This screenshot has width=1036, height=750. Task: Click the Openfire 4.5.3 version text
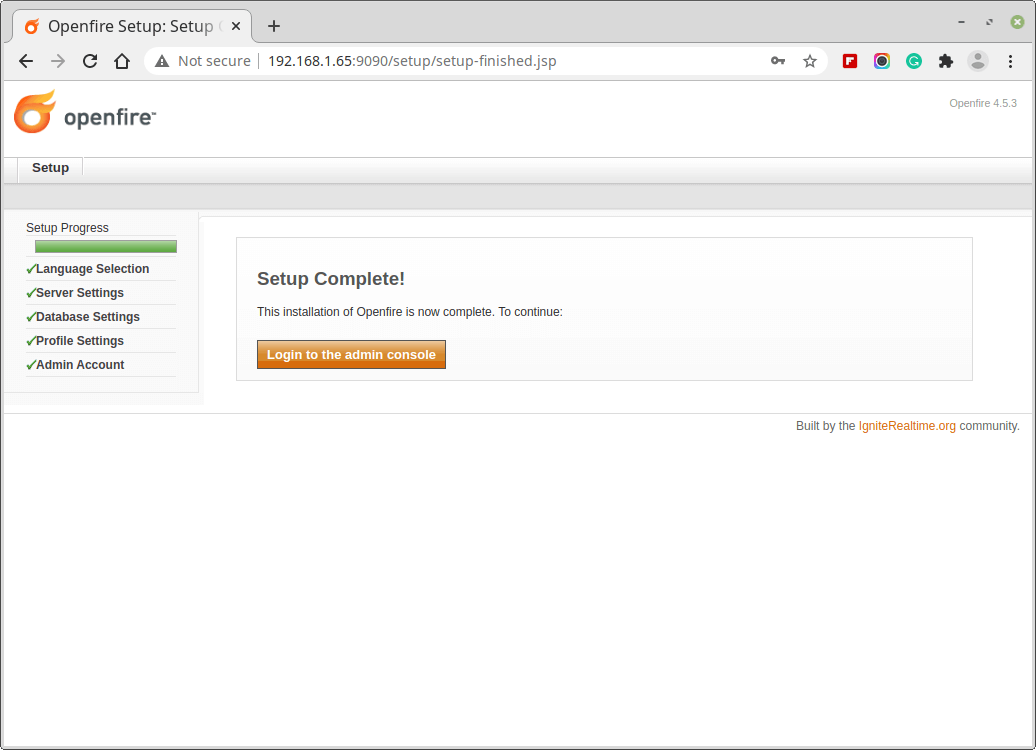point(982,104)
